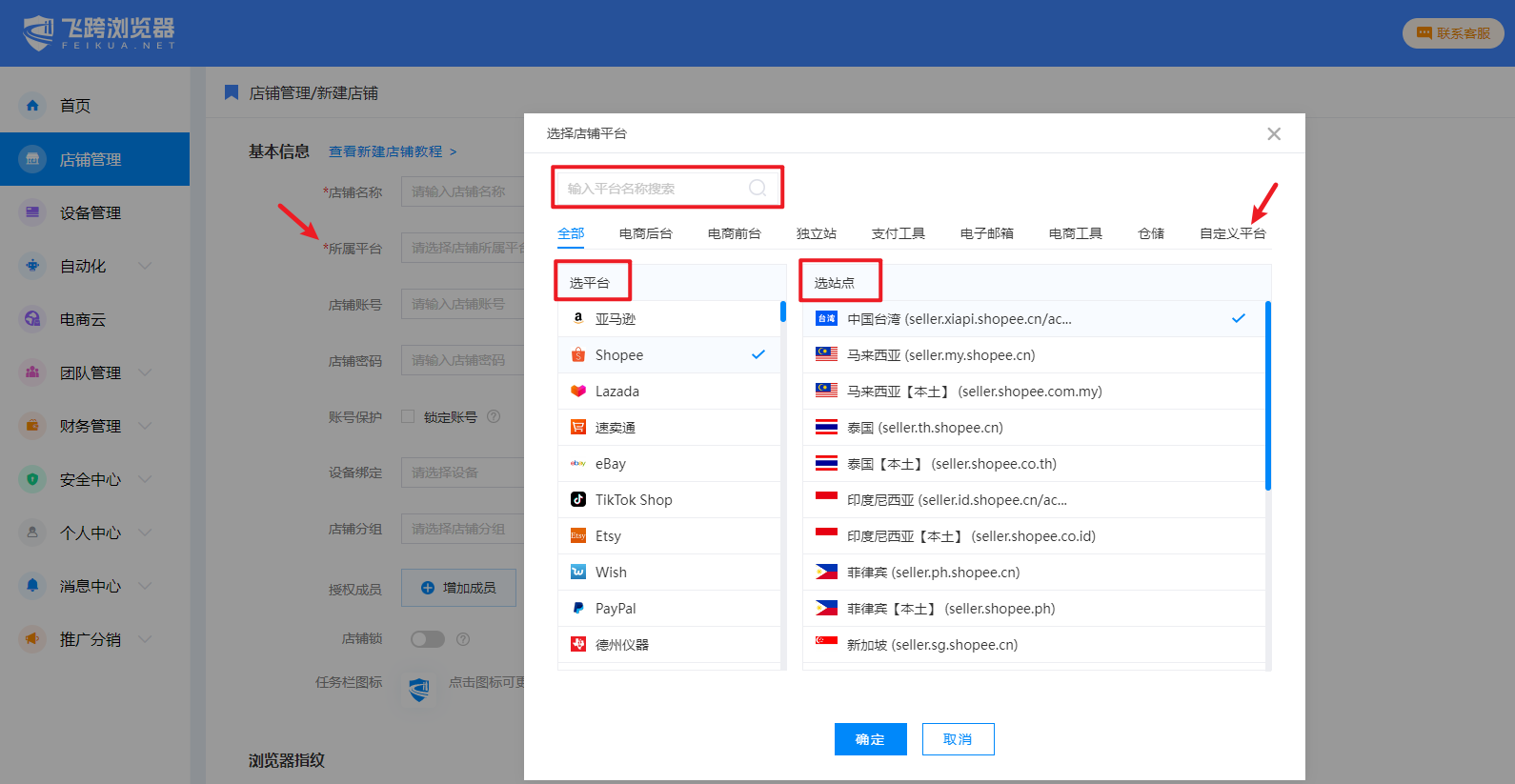Switch to the 全部 tab
This screenshot has height=784, width=1515.
click(x=571, y=233)
